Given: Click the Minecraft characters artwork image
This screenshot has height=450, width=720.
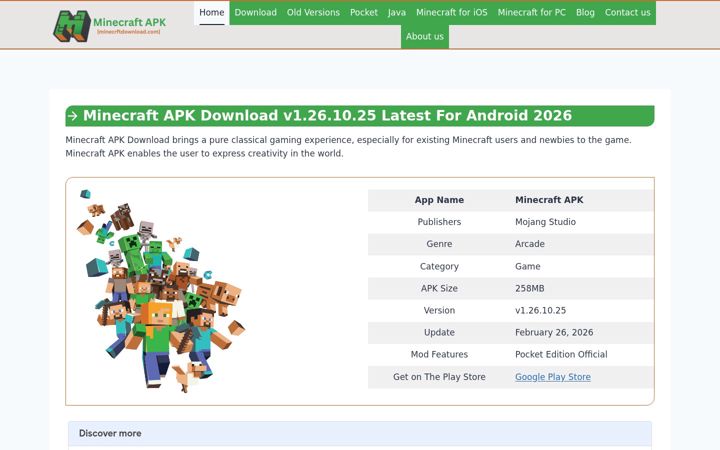Looking at the screenshot, I should pos(161,291).
